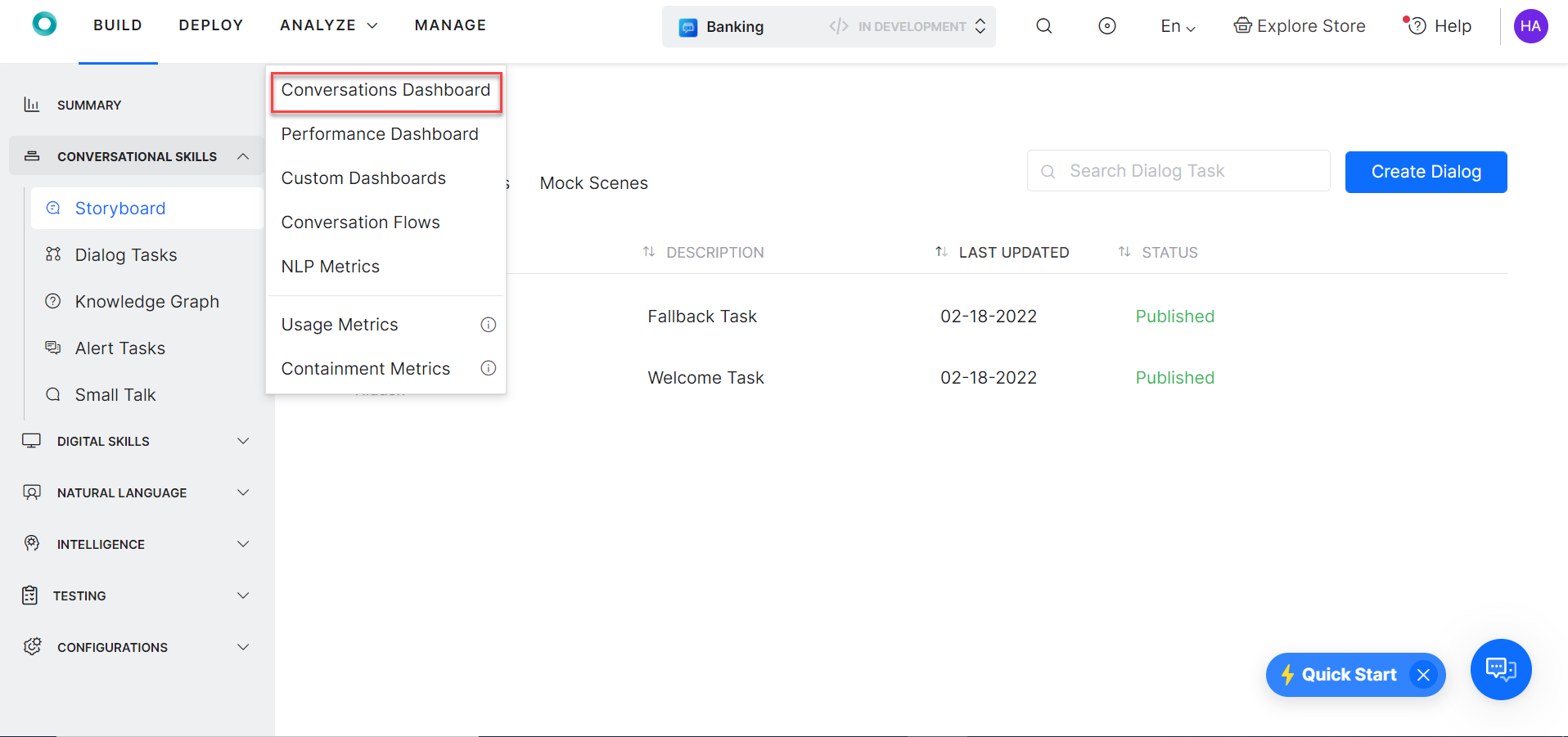
Task: Collapse the Conversational Skills section
Action: (x=243, y=155)
